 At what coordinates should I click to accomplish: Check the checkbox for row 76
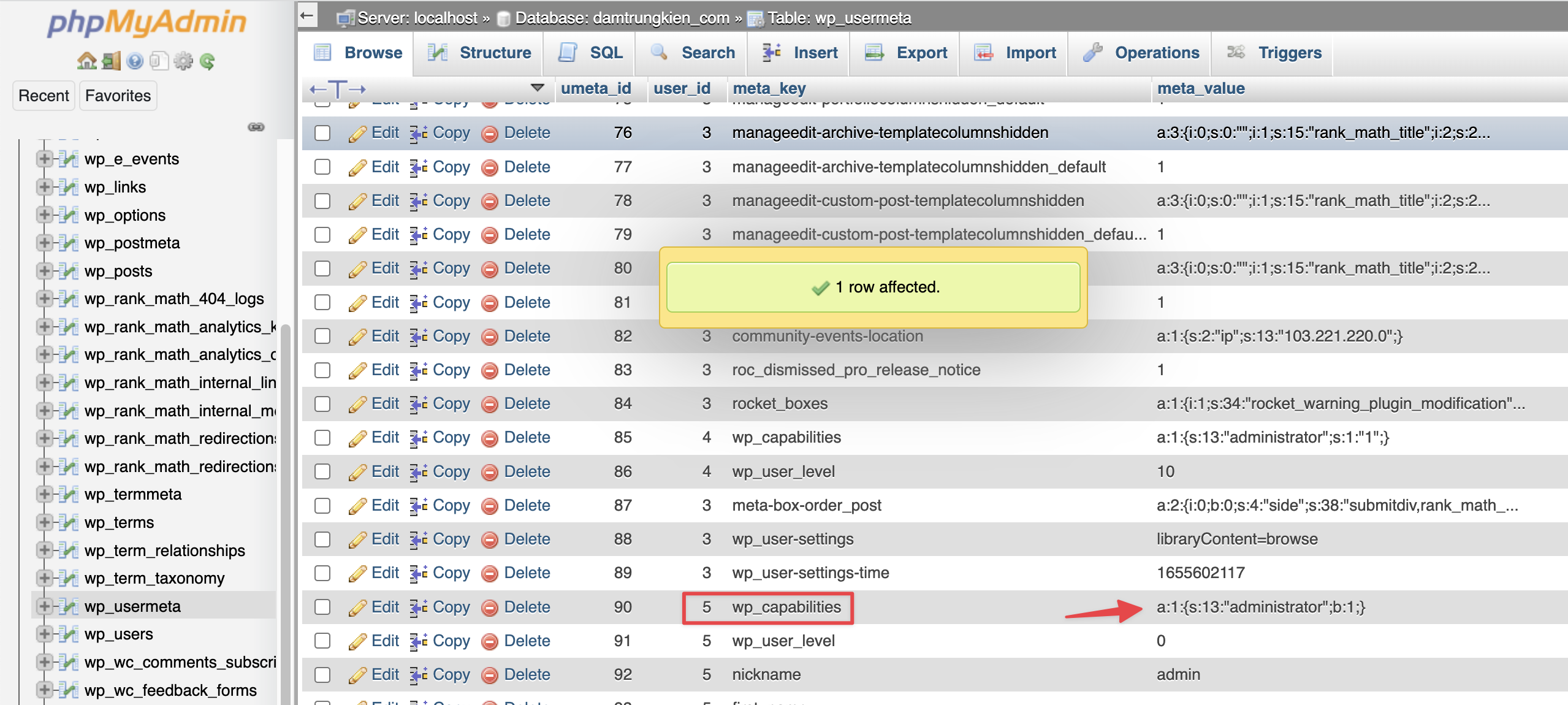tap(322, 133)
